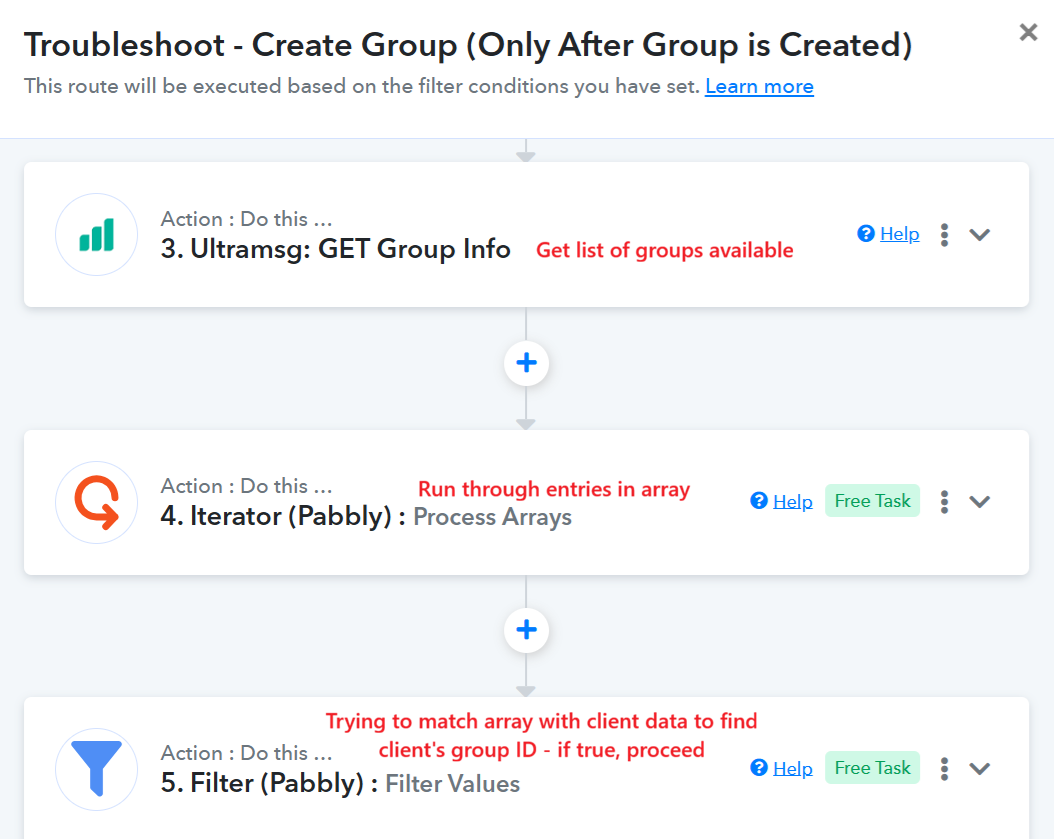The image size is (1054, 839).
Task: Click the Free Task badge on Iterator step
Action: pos(873,501)
